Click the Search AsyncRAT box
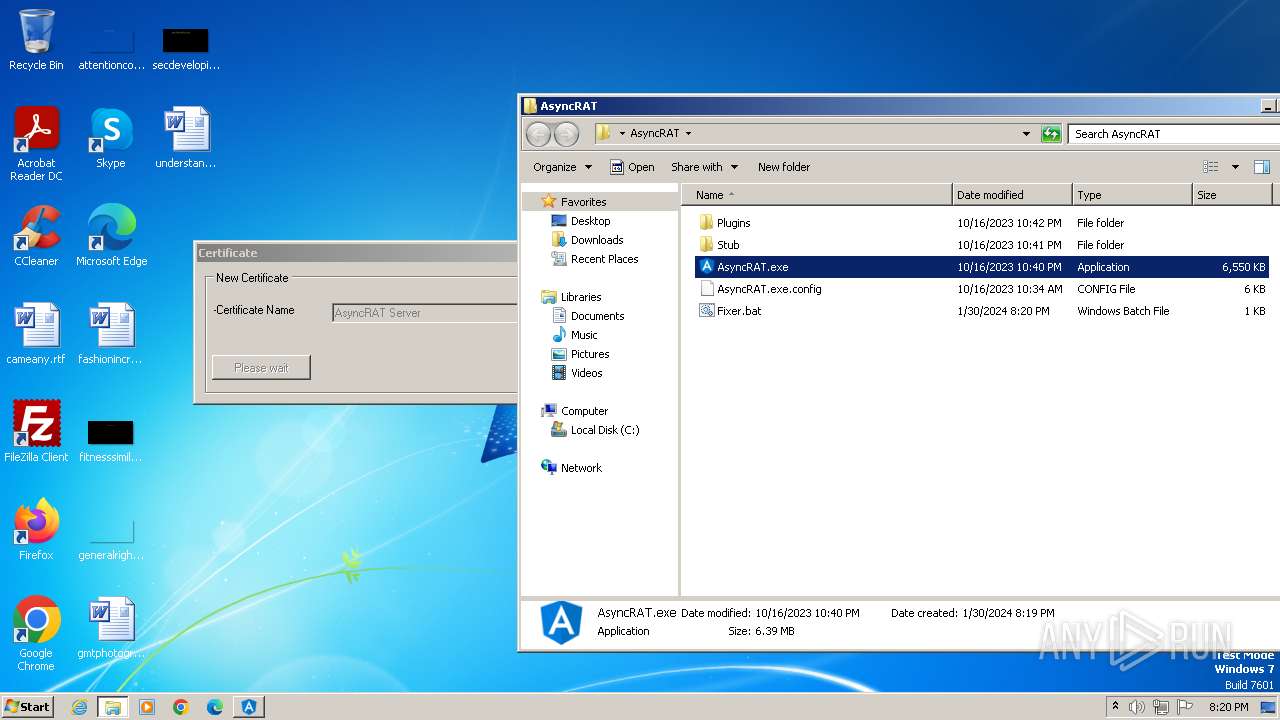The width and height of the screenshot is (1280, 720). [x=1172, y=134]
